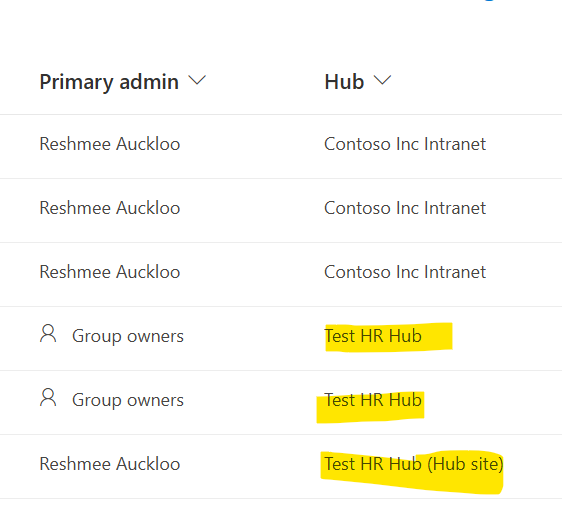Select second Reshmee Auckloo primary admin entry

[110, 208]
